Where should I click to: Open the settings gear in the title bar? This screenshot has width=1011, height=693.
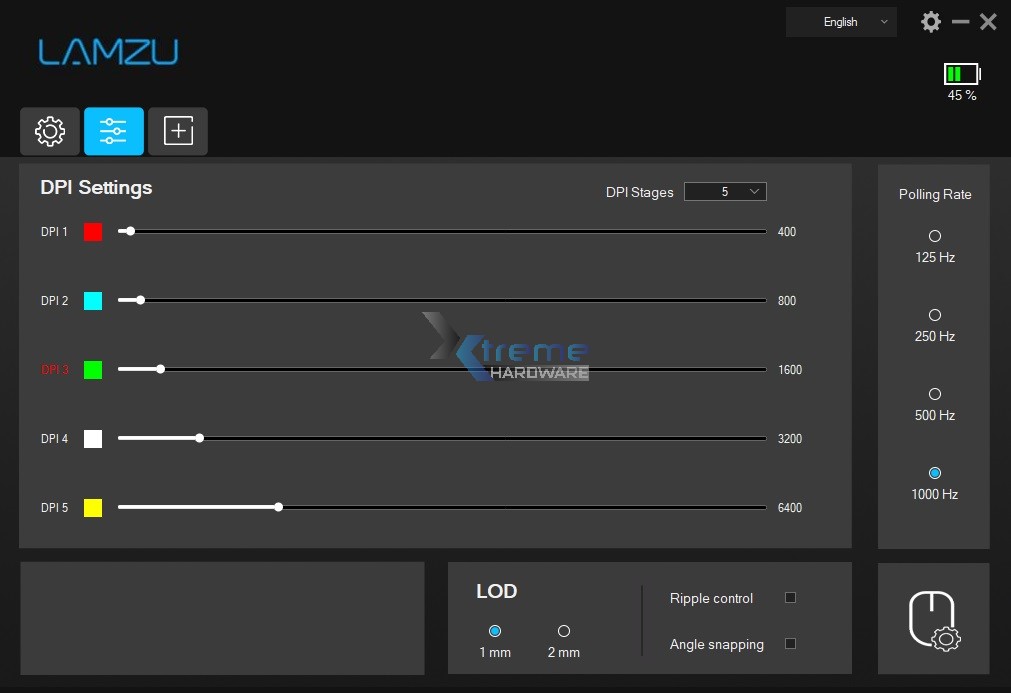point(930,21)
